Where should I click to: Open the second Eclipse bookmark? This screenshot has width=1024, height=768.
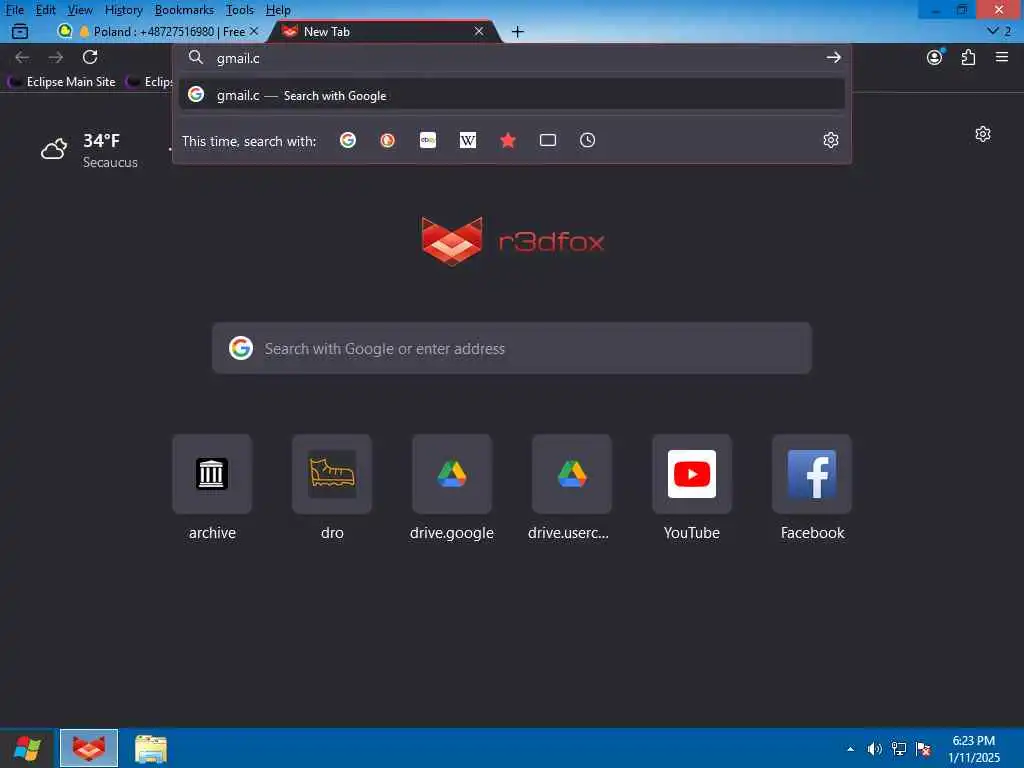pos(149,82)
